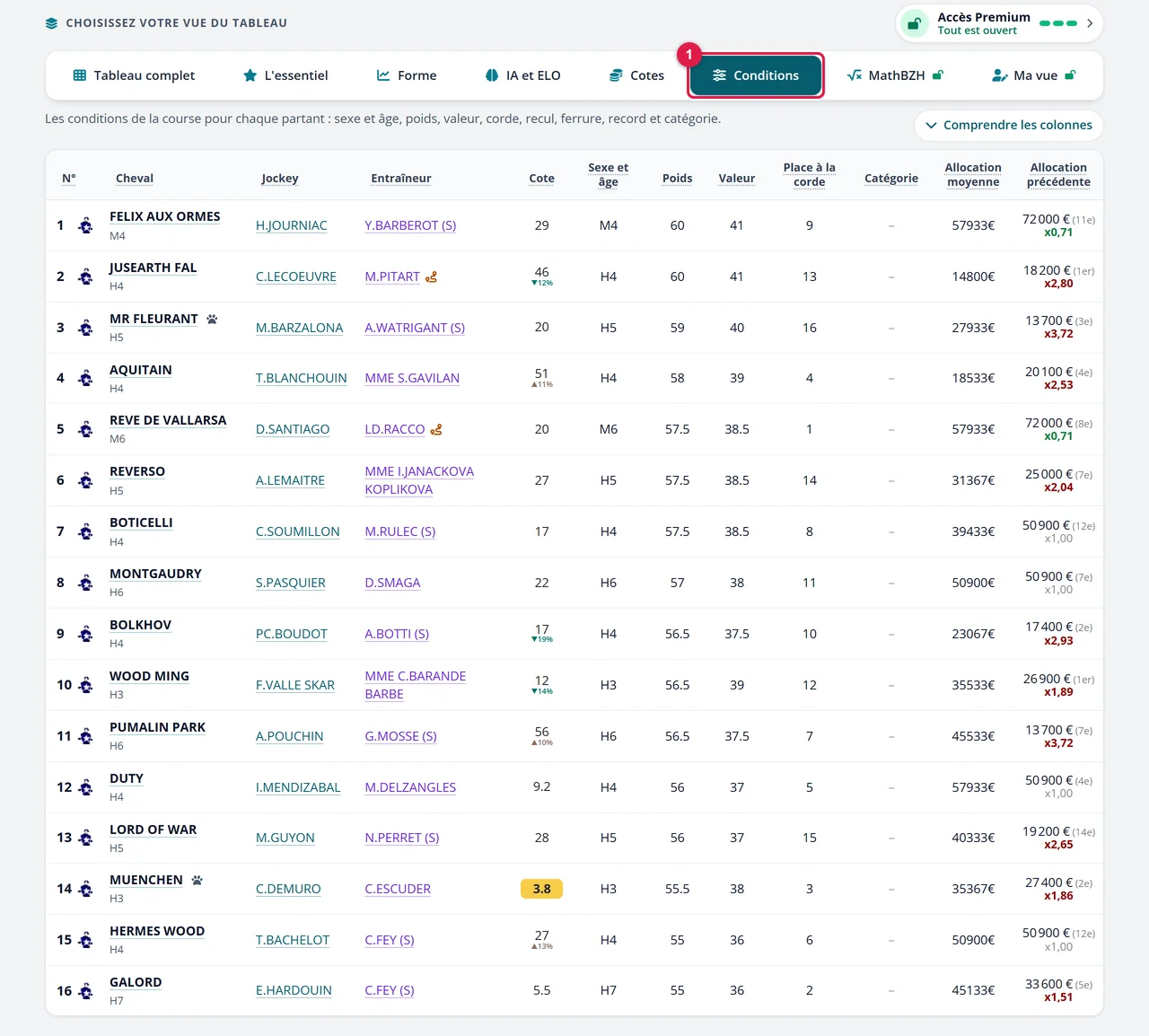Screen dimensions: 1149x1036
Task: Expand the Comprendre les colonnes explainer
Action: (1009, 125)
